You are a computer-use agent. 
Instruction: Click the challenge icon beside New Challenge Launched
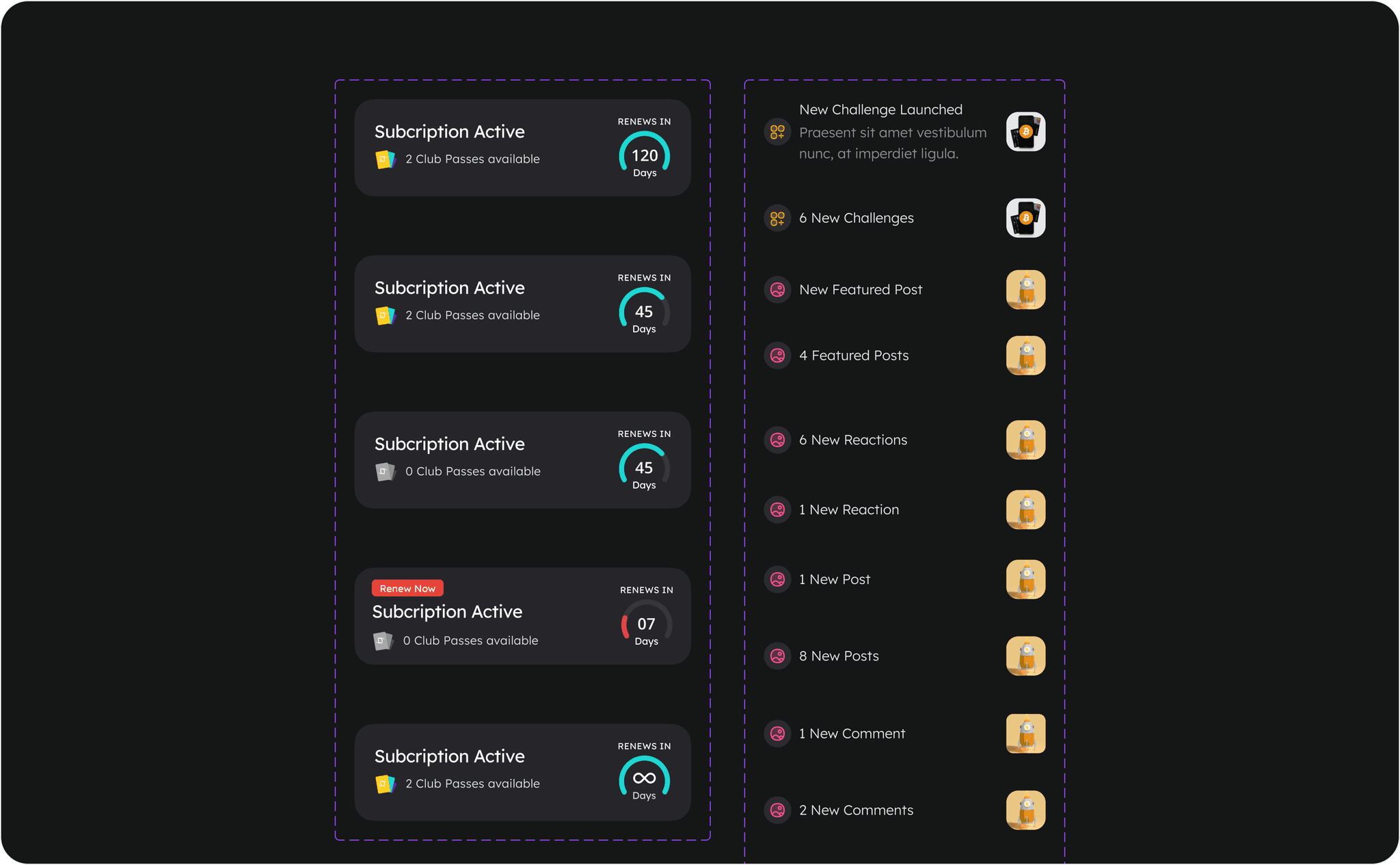(x=777, y=131)
